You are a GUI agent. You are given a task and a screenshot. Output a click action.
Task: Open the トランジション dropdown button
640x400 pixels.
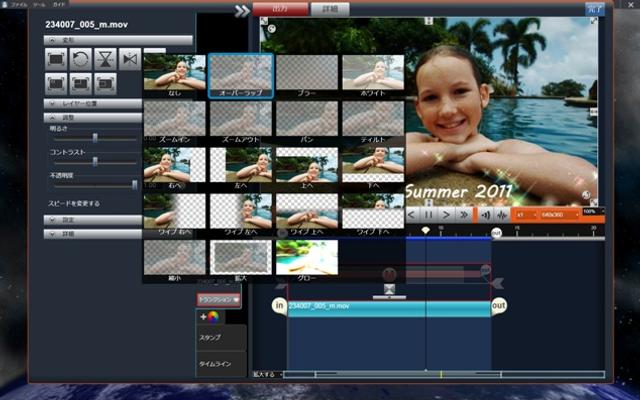(218, 300)
